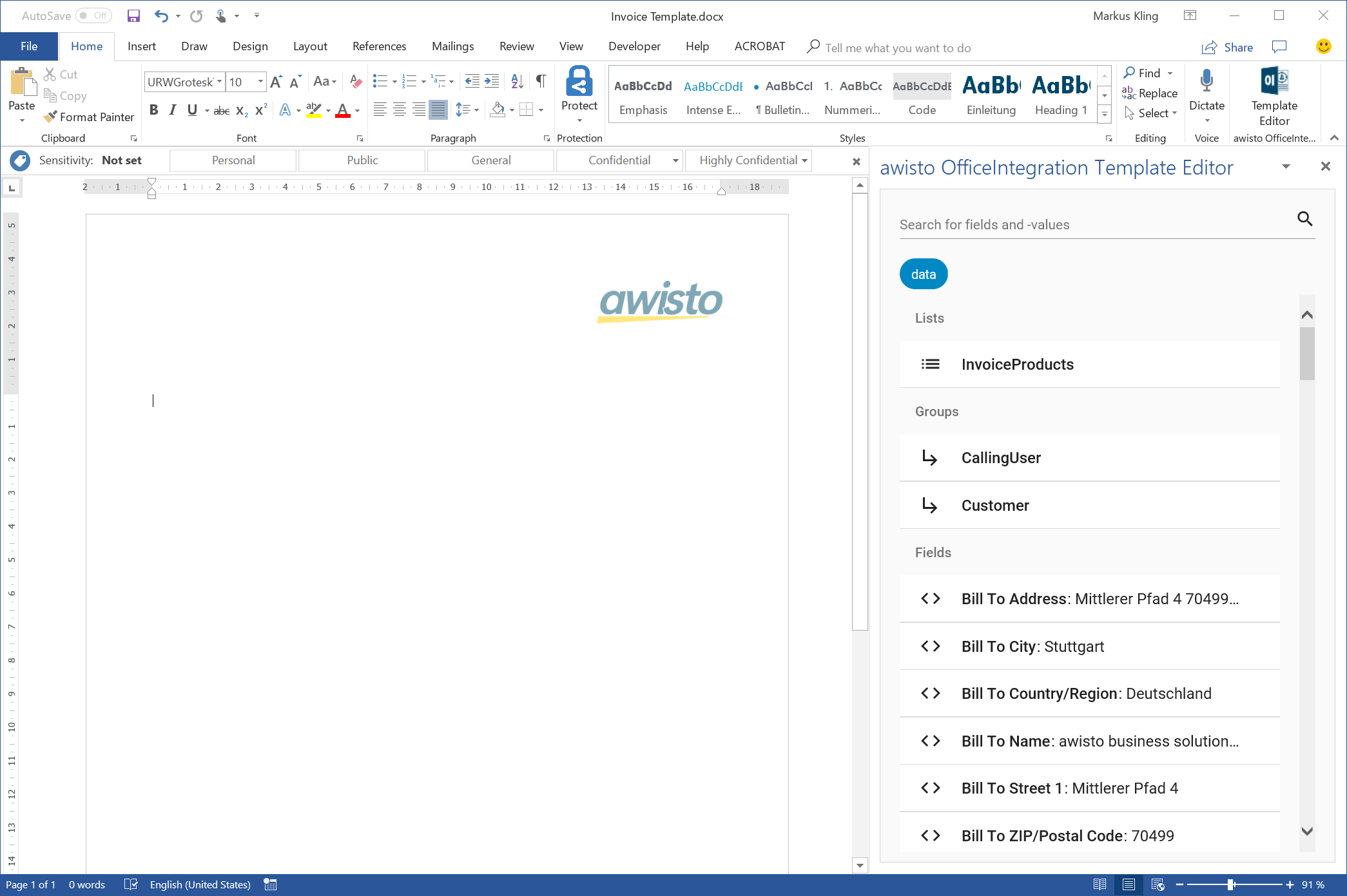1347x896 pixels.
Task: Switch to the Insert tab
Action: coord(142,46)
